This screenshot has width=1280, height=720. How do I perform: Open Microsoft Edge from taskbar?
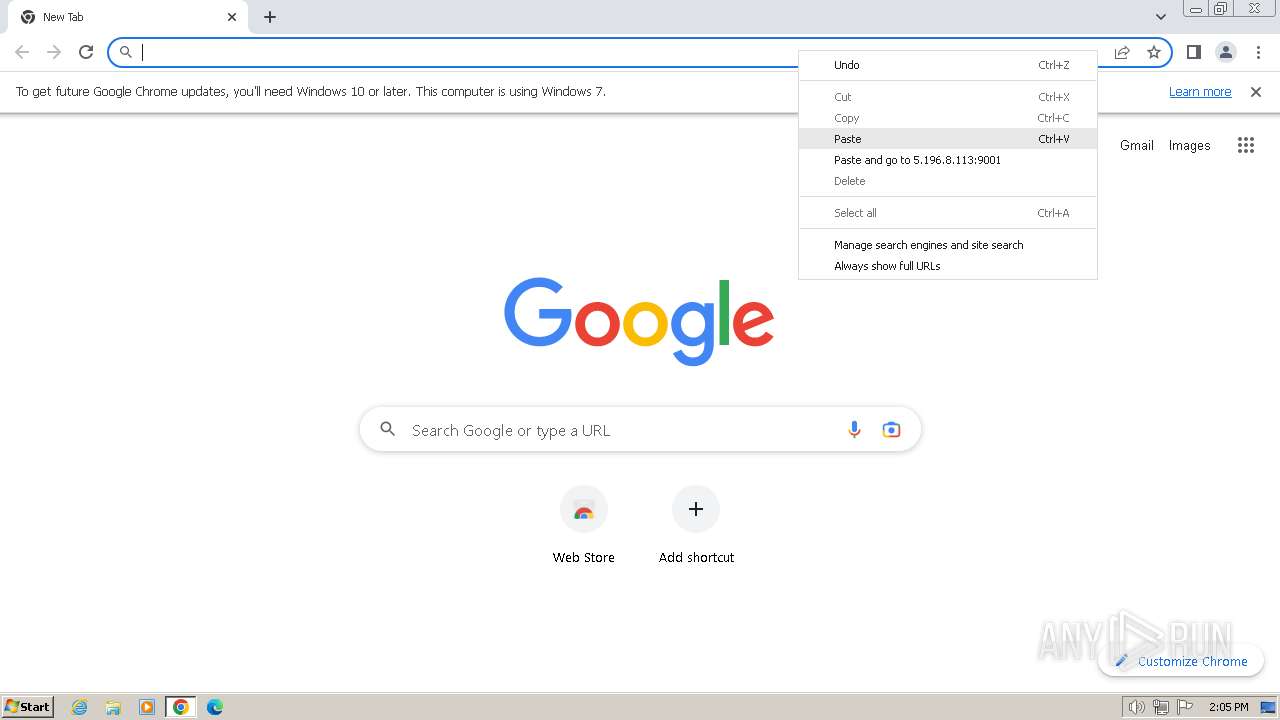pos(215,707)
